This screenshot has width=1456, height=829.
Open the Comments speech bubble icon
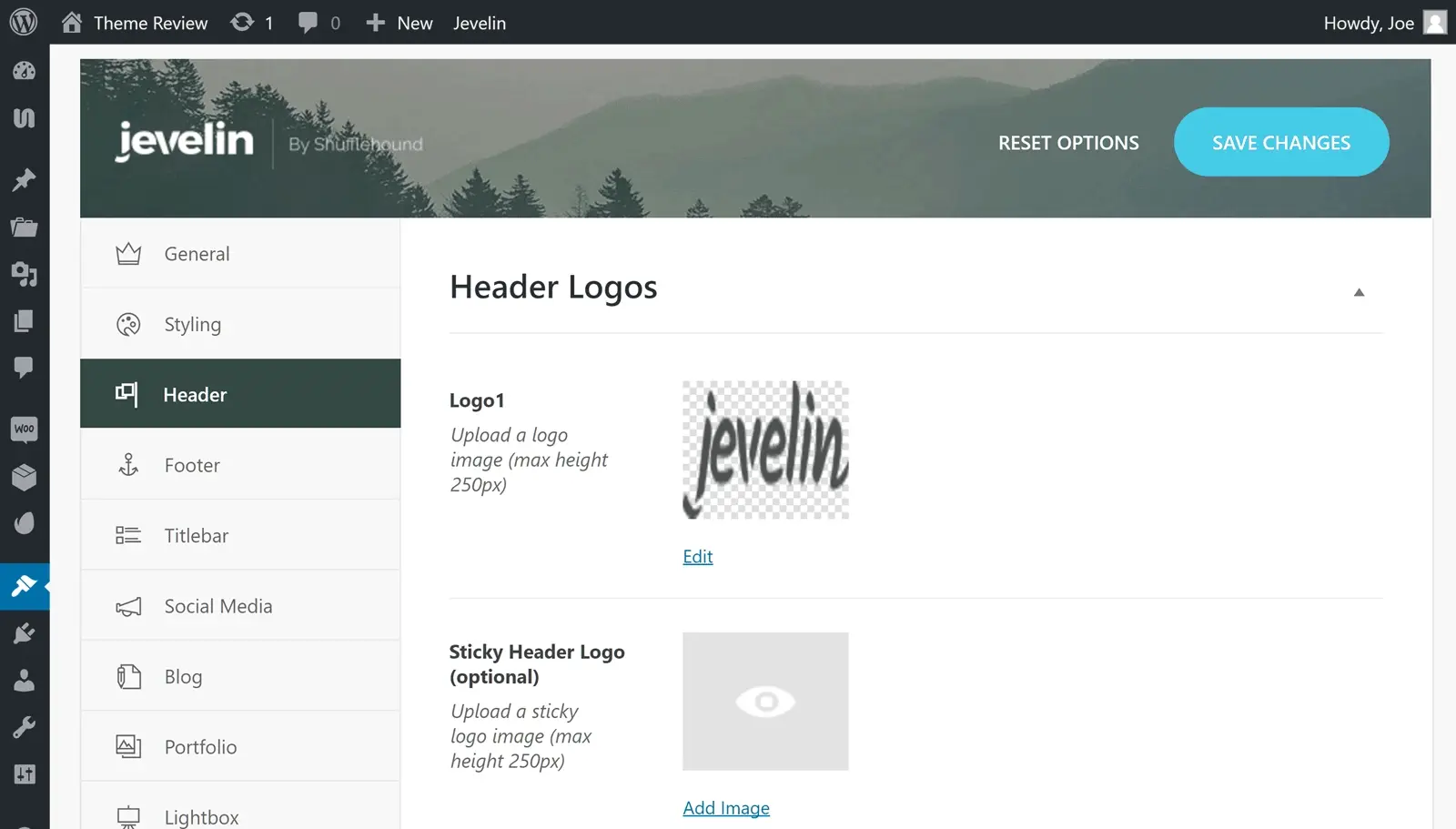click(x=25, y=368)
